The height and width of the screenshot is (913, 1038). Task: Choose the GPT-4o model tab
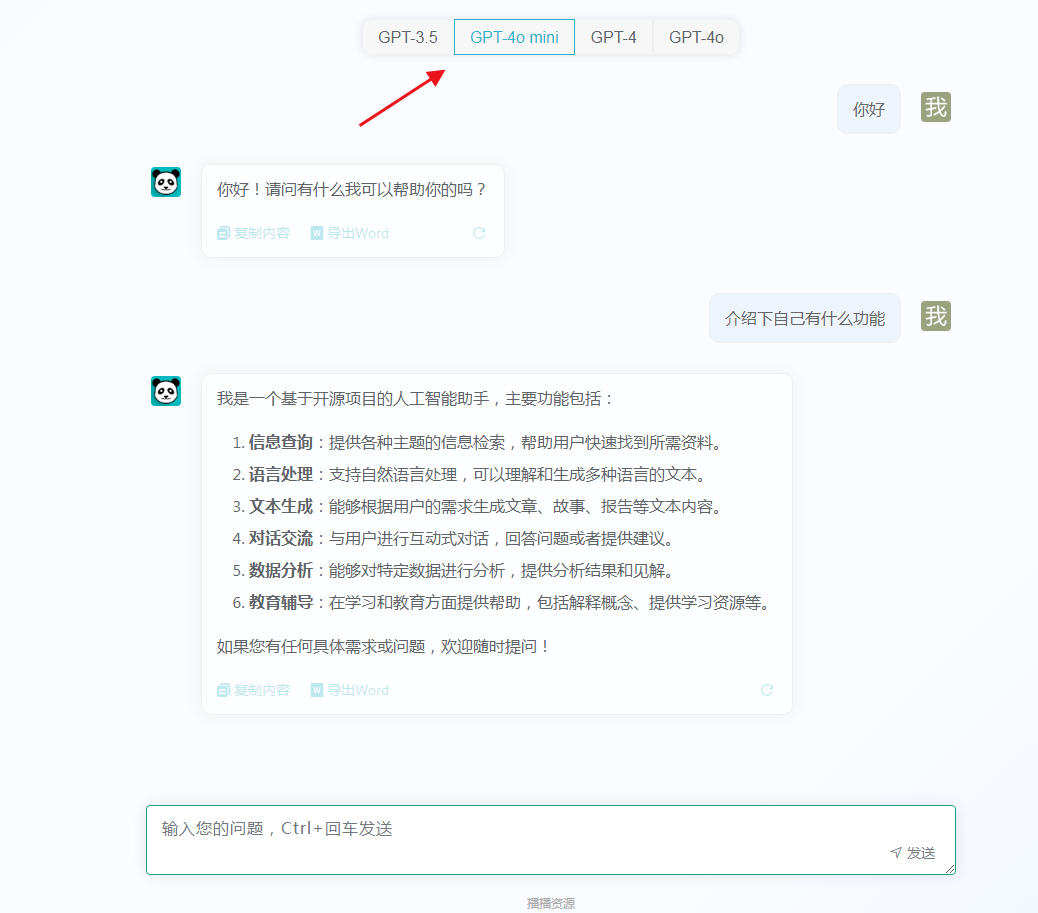pos(696,37)
